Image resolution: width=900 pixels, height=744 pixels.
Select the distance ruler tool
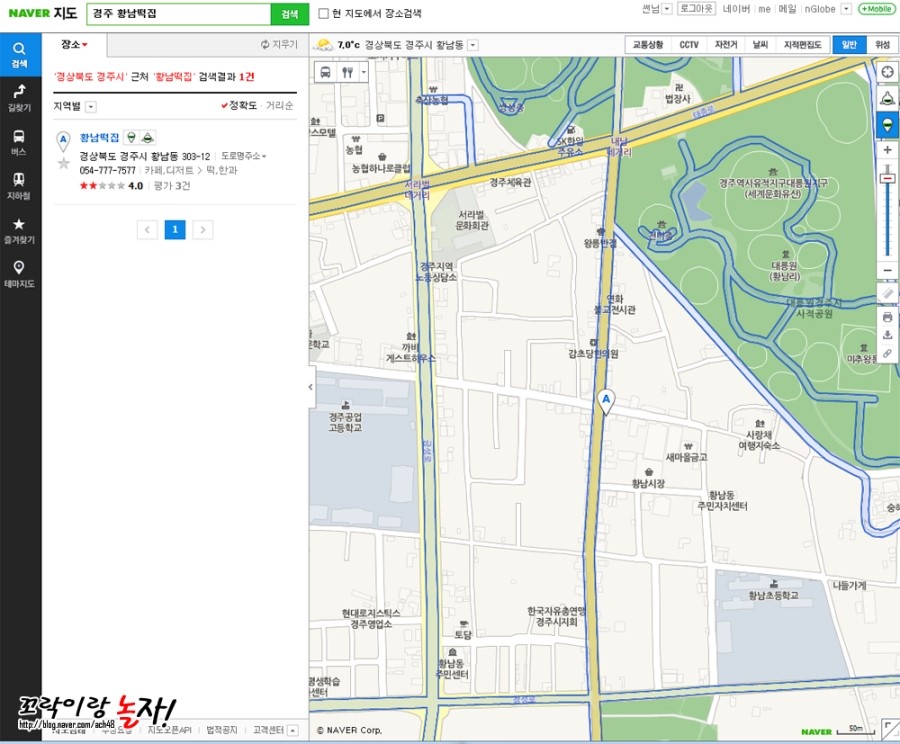pos(887,293)
